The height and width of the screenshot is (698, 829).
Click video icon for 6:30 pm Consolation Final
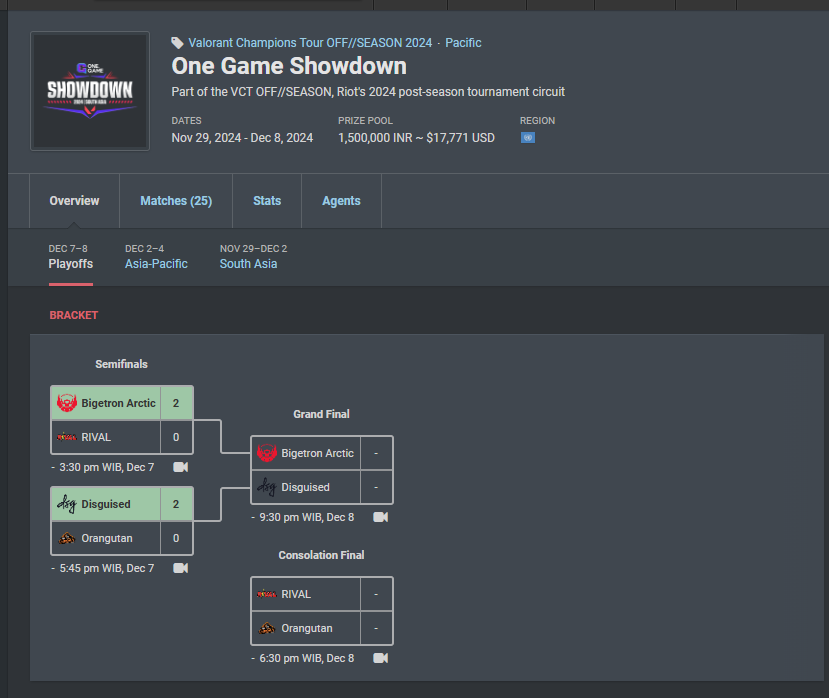tap(381, 658)
